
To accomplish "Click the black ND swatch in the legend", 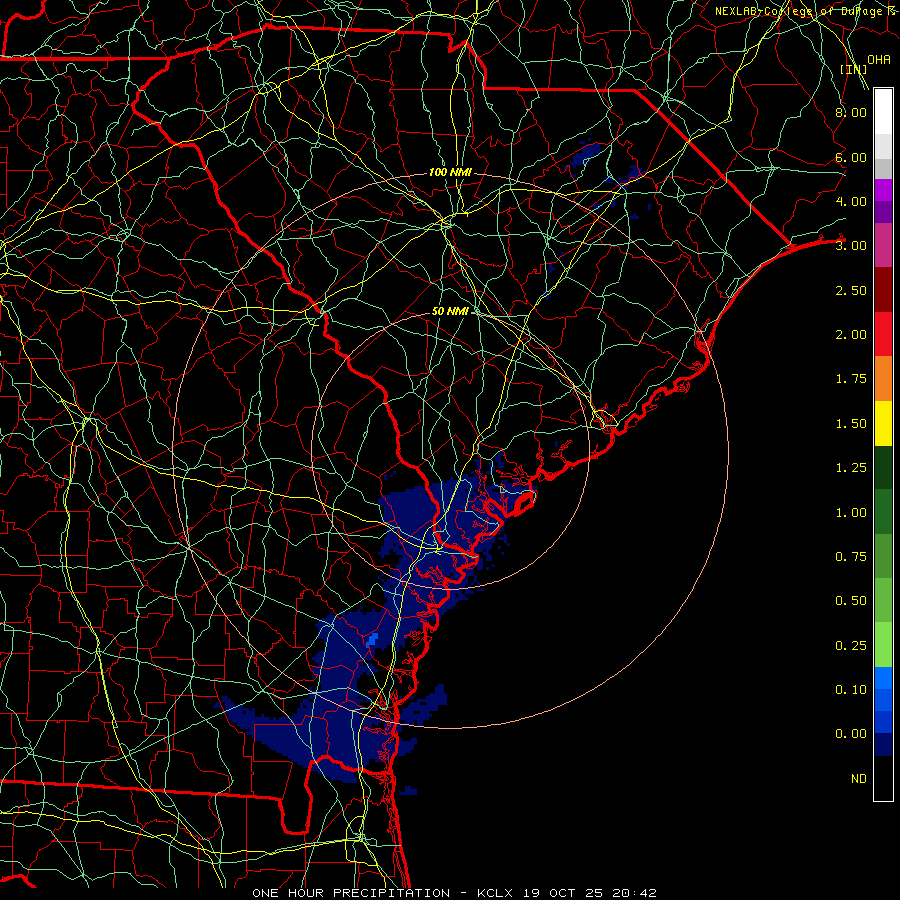I will tap(883, 778).
